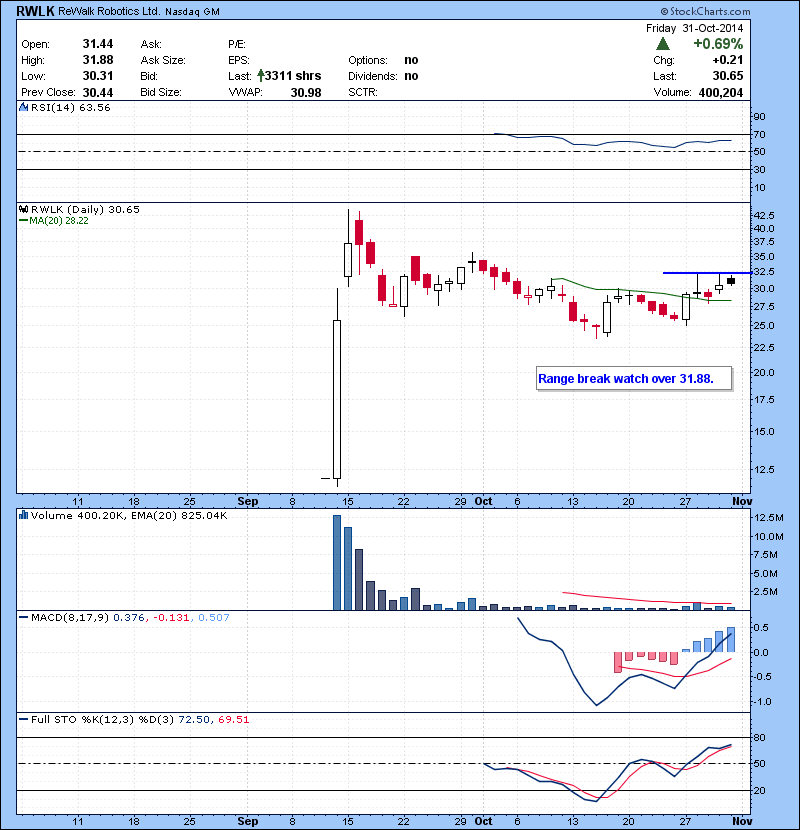Click the Dividends value no
800x830 pixels.
coord(411,76)
